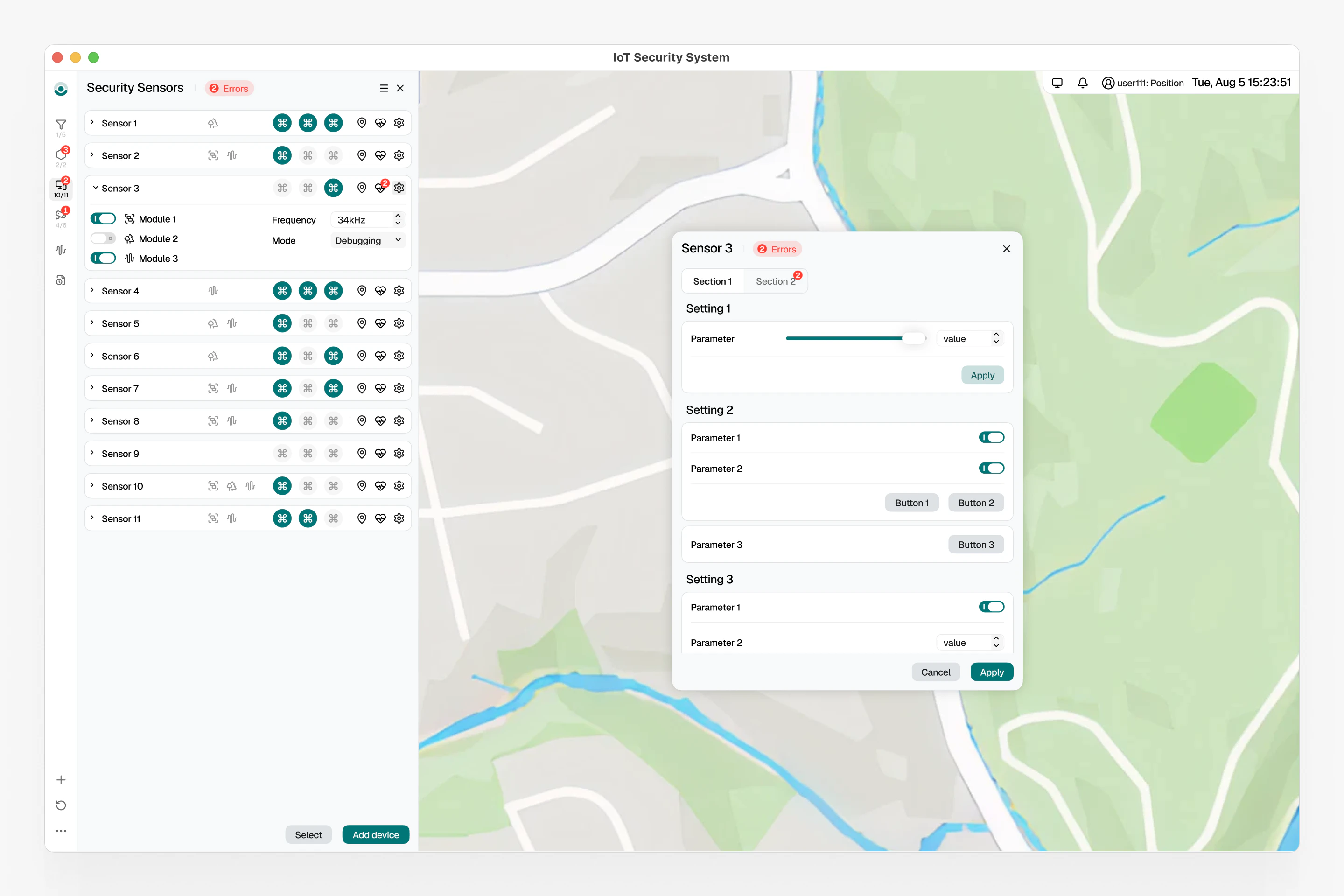Screen dimensions: 1344x896
Task: Click the monitor display icon in top bar
Action: coord(1057,83)
